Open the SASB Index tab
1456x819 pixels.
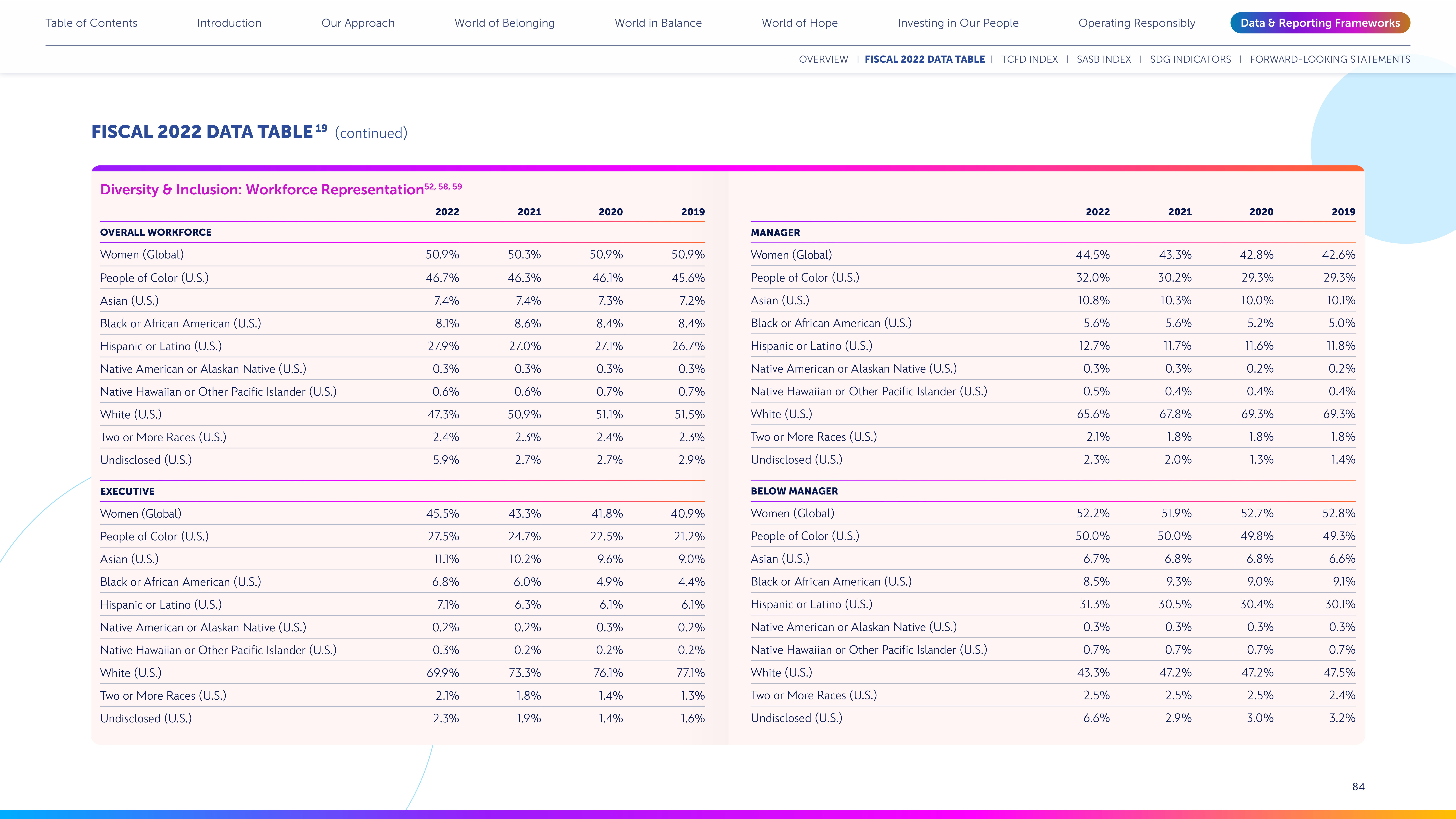click(1104, 59)
